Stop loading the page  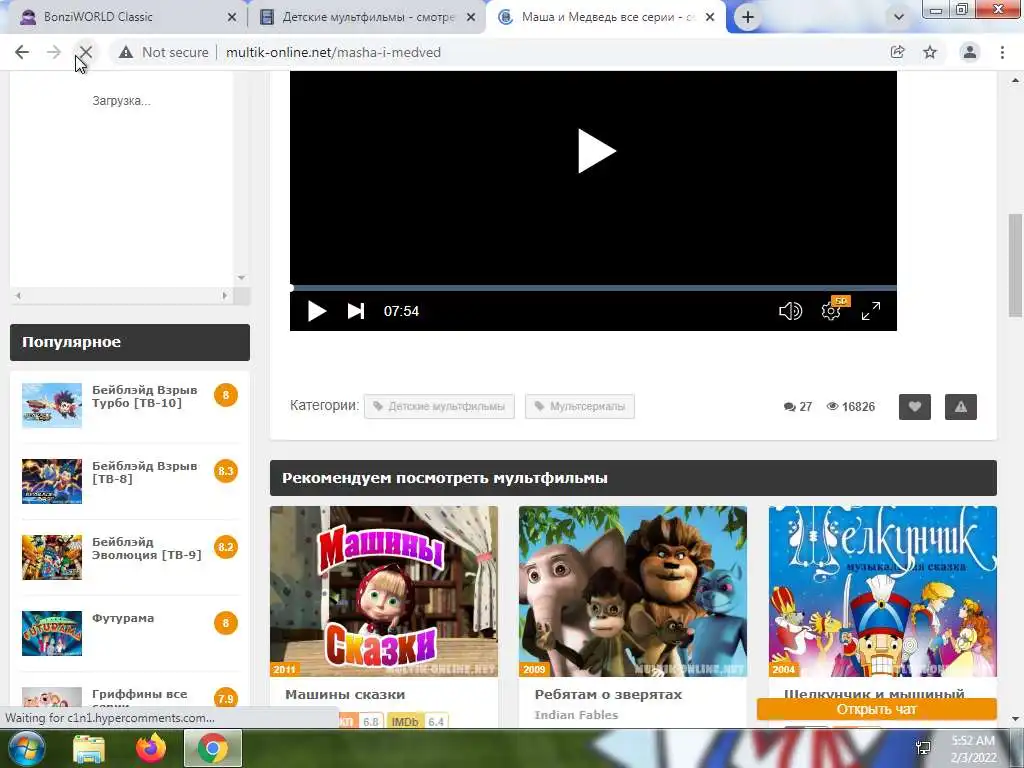point(86,52)
